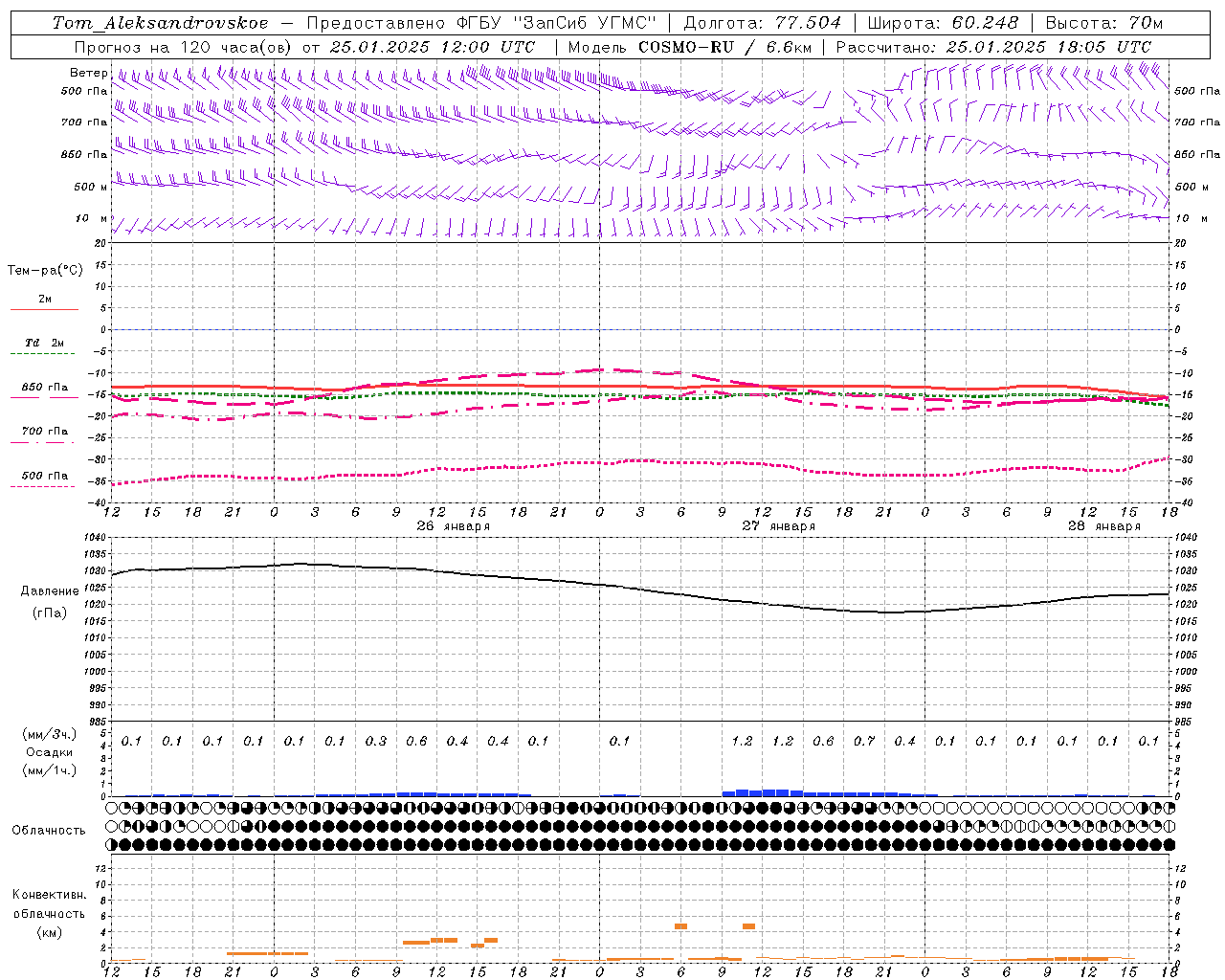Click the dotted 500 гПа temperature legend line
This screenshot has width=1225, height=980.
pos(42,486)
